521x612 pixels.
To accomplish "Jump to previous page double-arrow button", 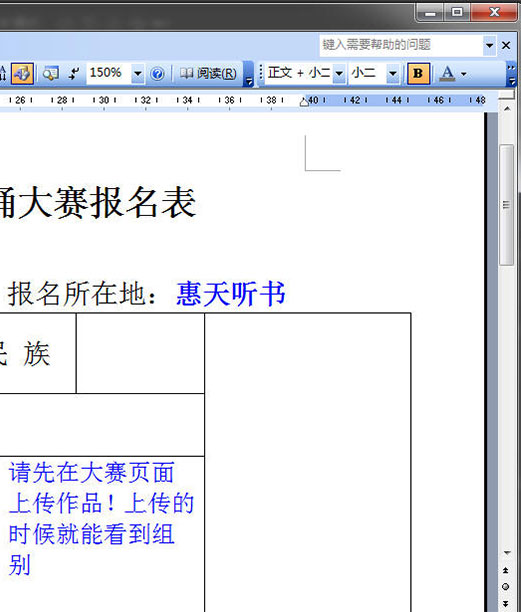I will [506, 571].
